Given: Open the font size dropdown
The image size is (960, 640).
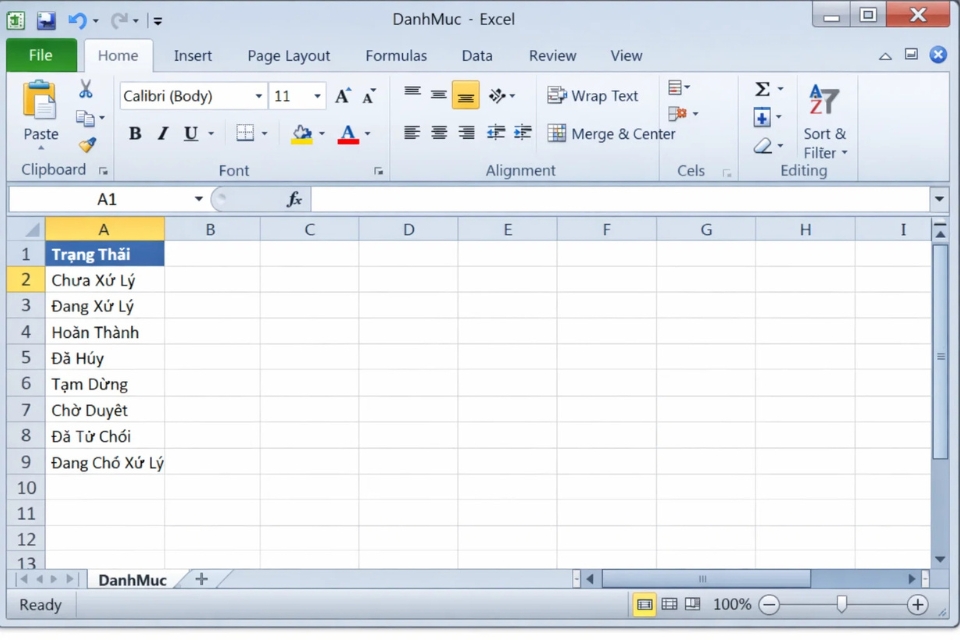Looking at the screenshot, I should pyautogui.click(x=316, y=95).
